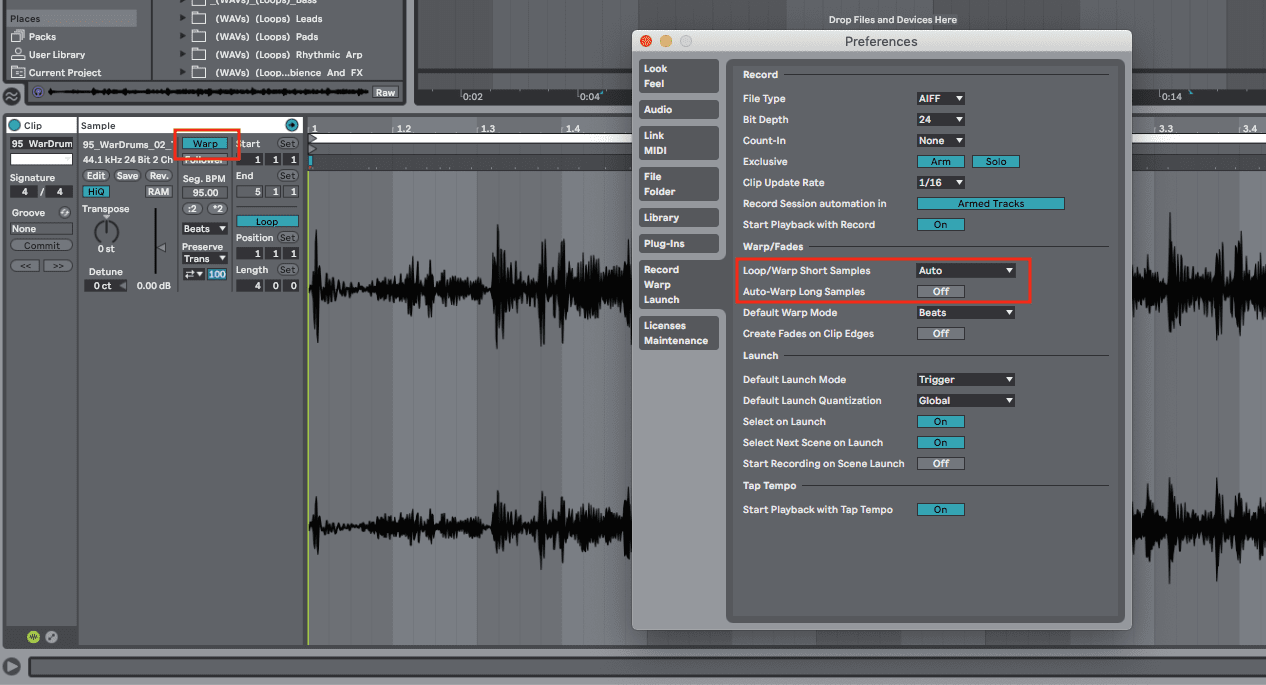Open Clip Update Rate 1/16 dropdown
The width and height of the screenshot is (1266, 685).
tap(941, 183)
